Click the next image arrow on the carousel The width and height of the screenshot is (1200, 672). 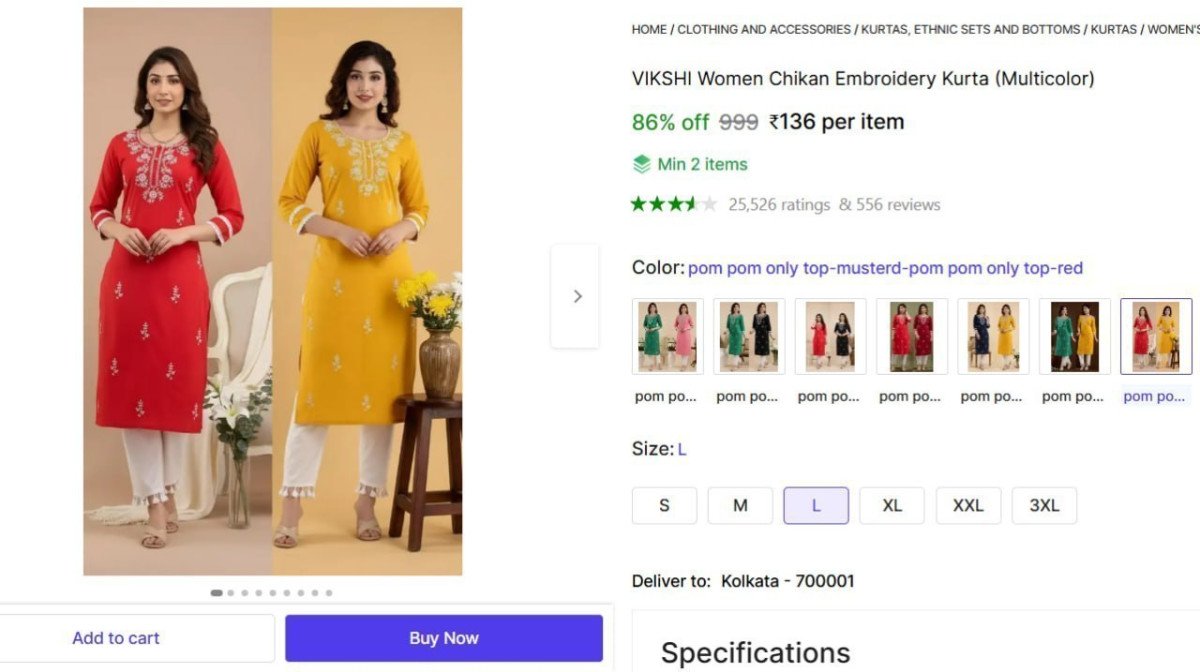coord(576,296)
